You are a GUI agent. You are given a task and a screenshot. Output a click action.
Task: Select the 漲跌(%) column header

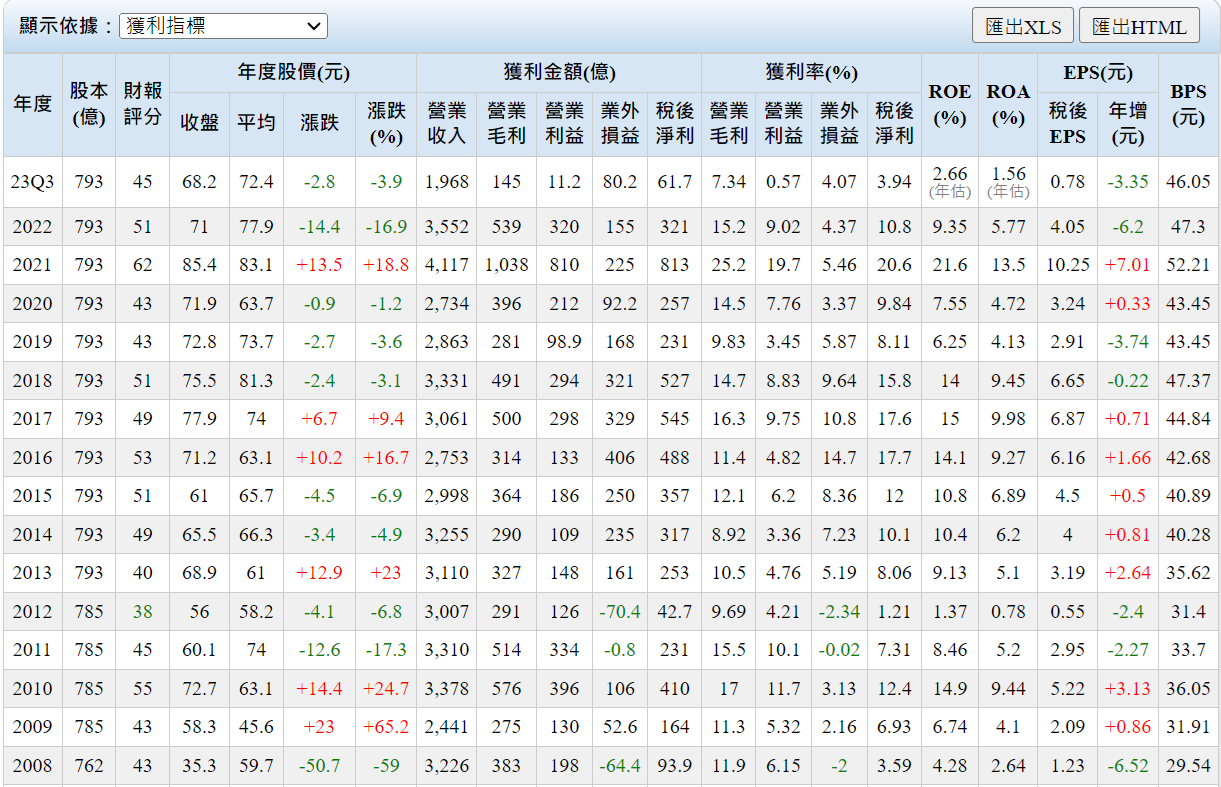coord(386,123)
